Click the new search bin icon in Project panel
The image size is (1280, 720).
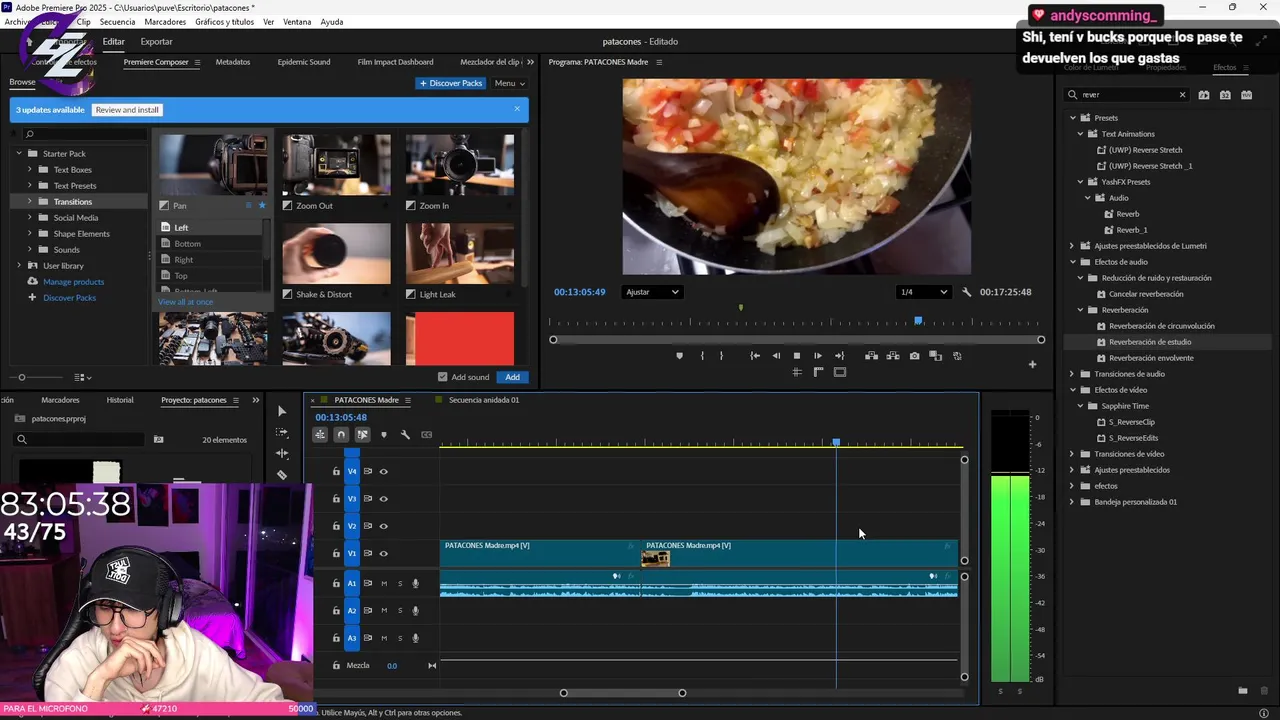point(158,439)
